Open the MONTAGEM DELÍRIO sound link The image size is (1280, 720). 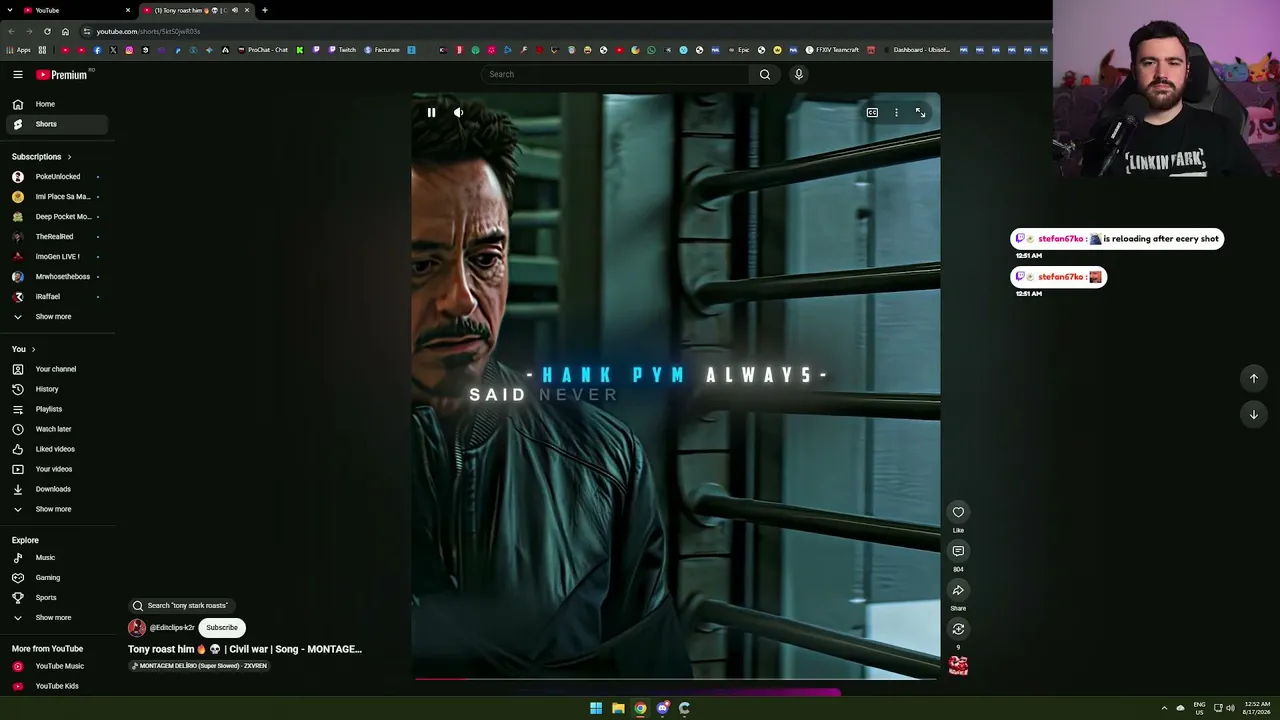pyautogui.click(x=199, y=666)
